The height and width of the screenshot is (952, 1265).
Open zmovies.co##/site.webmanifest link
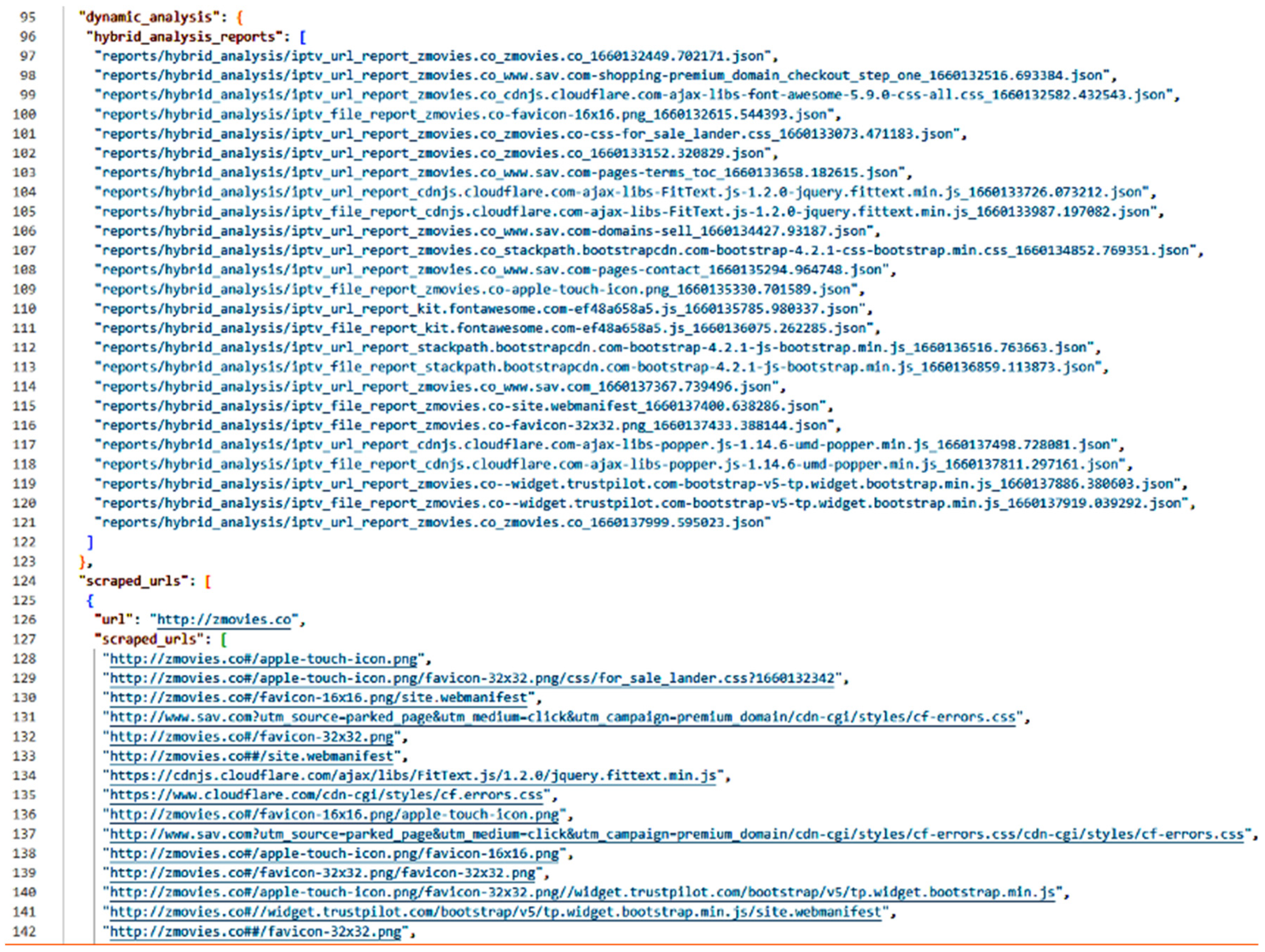(251, 756)
